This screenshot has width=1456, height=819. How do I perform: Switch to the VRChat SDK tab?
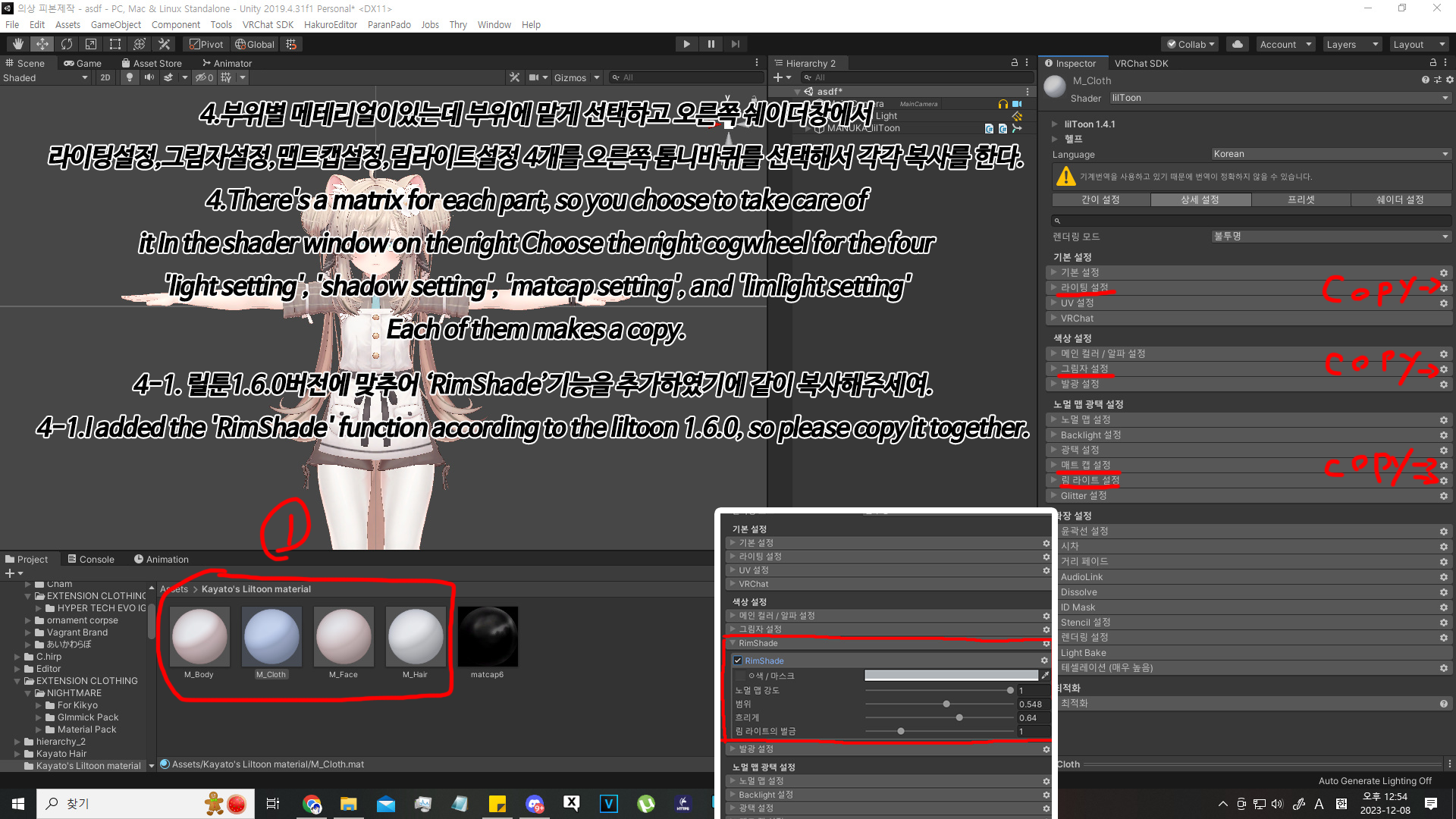click(x=1141, y=63)
